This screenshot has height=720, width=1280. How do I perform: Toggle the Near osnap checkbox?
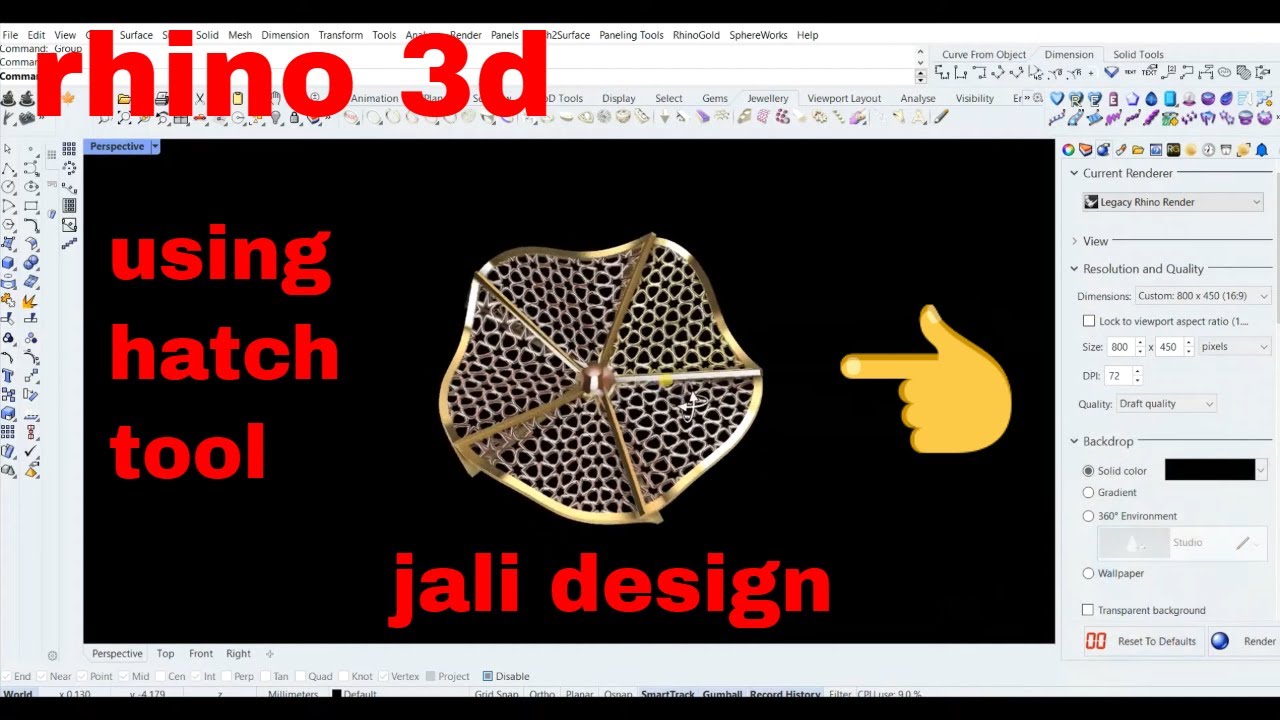[x=42, y=677]
